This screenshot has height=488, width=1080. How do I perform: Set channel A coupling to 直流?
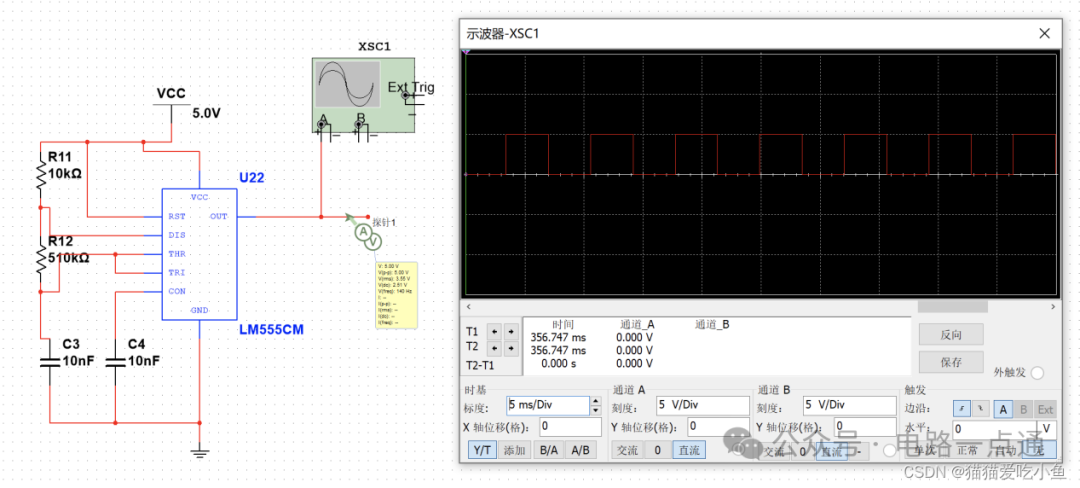688,450
